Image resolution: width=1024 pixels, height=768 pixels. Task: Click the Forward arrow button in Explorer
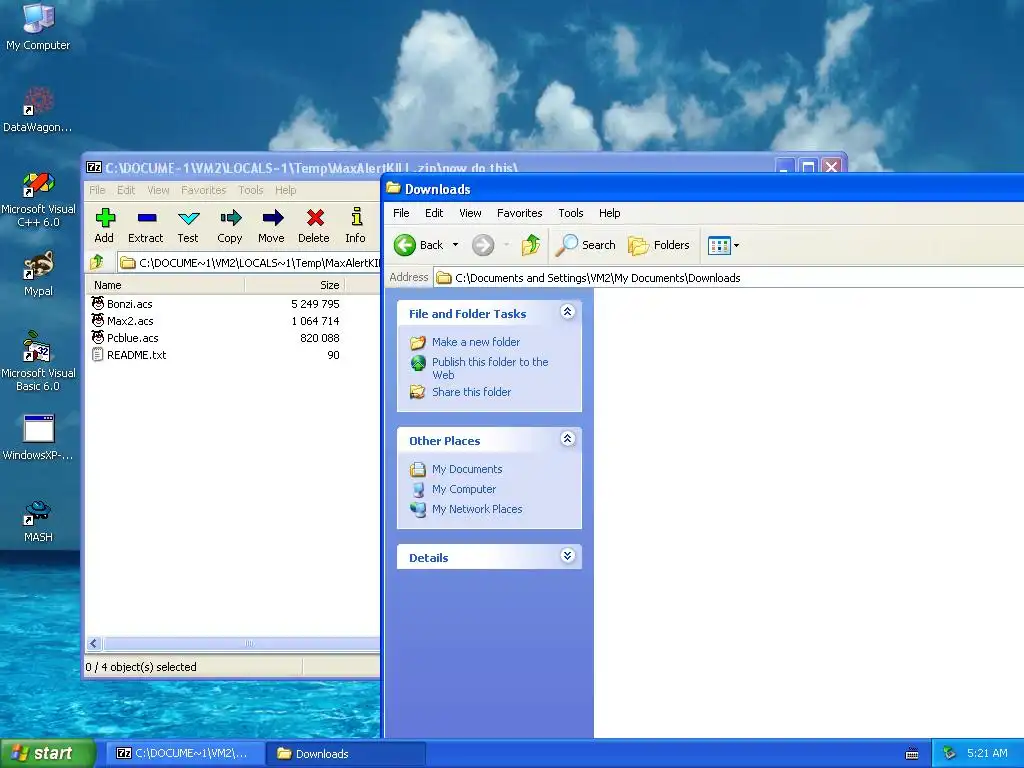(483, 245)
